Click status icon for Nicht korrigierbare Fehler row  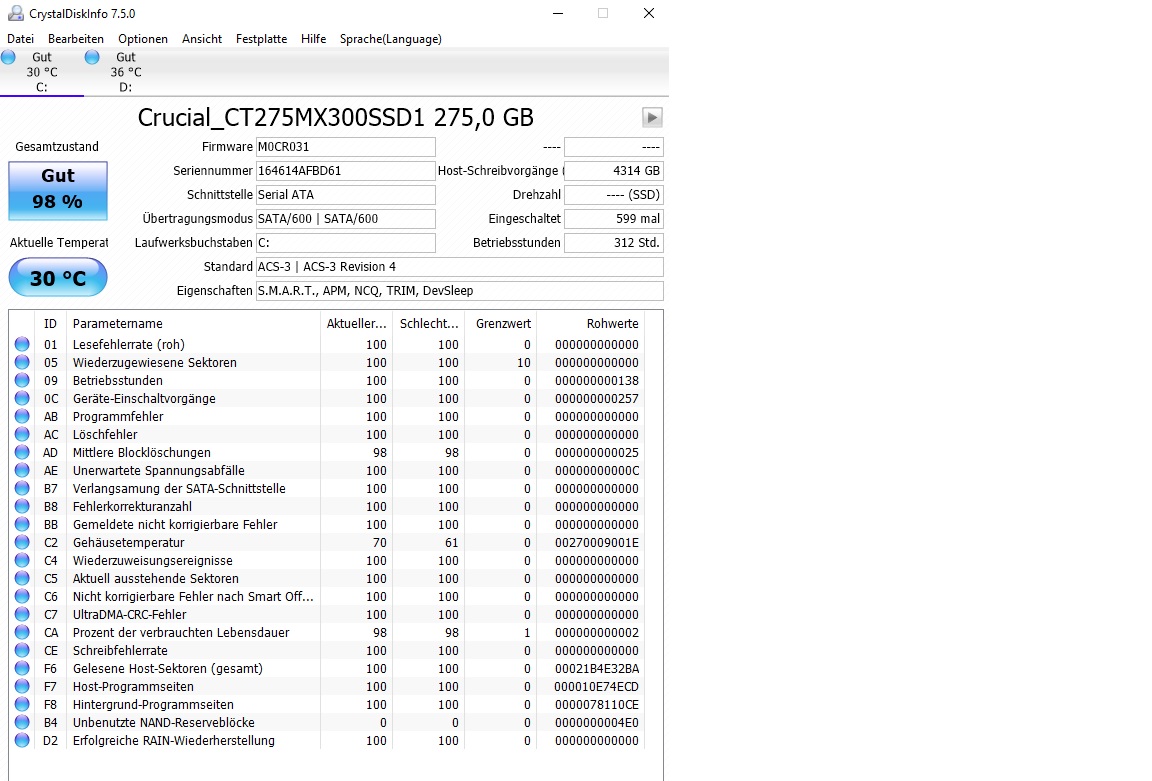pos(22,596)
